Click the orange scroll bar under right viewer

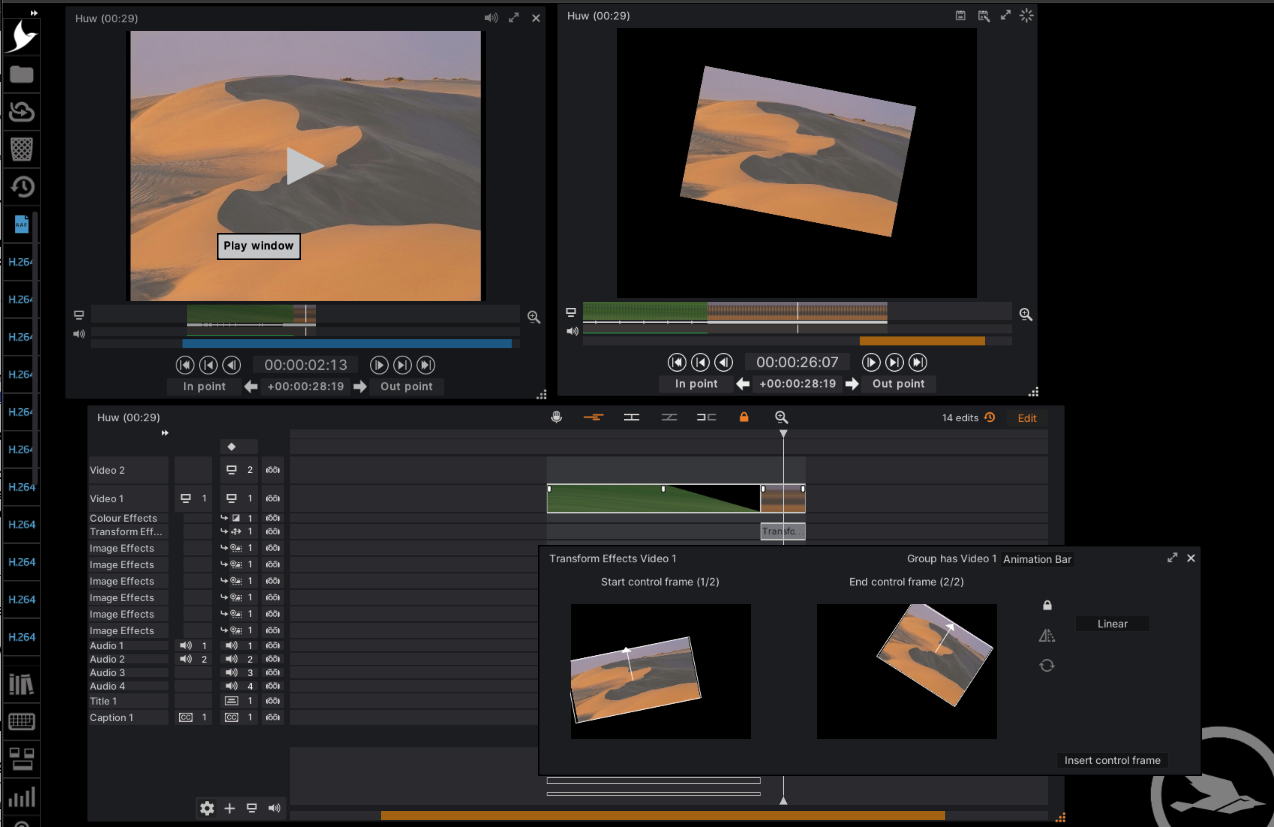[922, 341]
